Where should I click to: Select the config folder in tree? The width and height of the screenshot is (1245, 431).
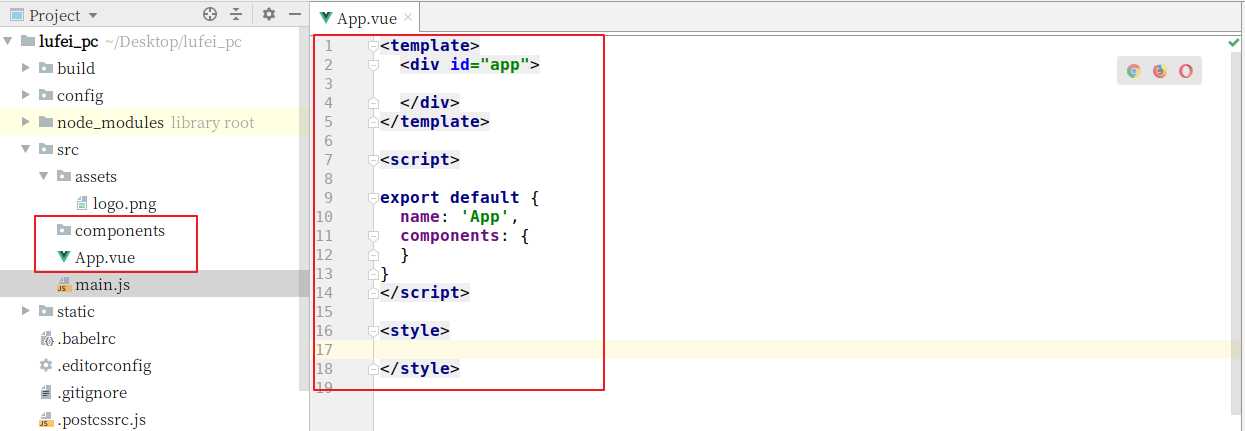click(x=71, y=96)
